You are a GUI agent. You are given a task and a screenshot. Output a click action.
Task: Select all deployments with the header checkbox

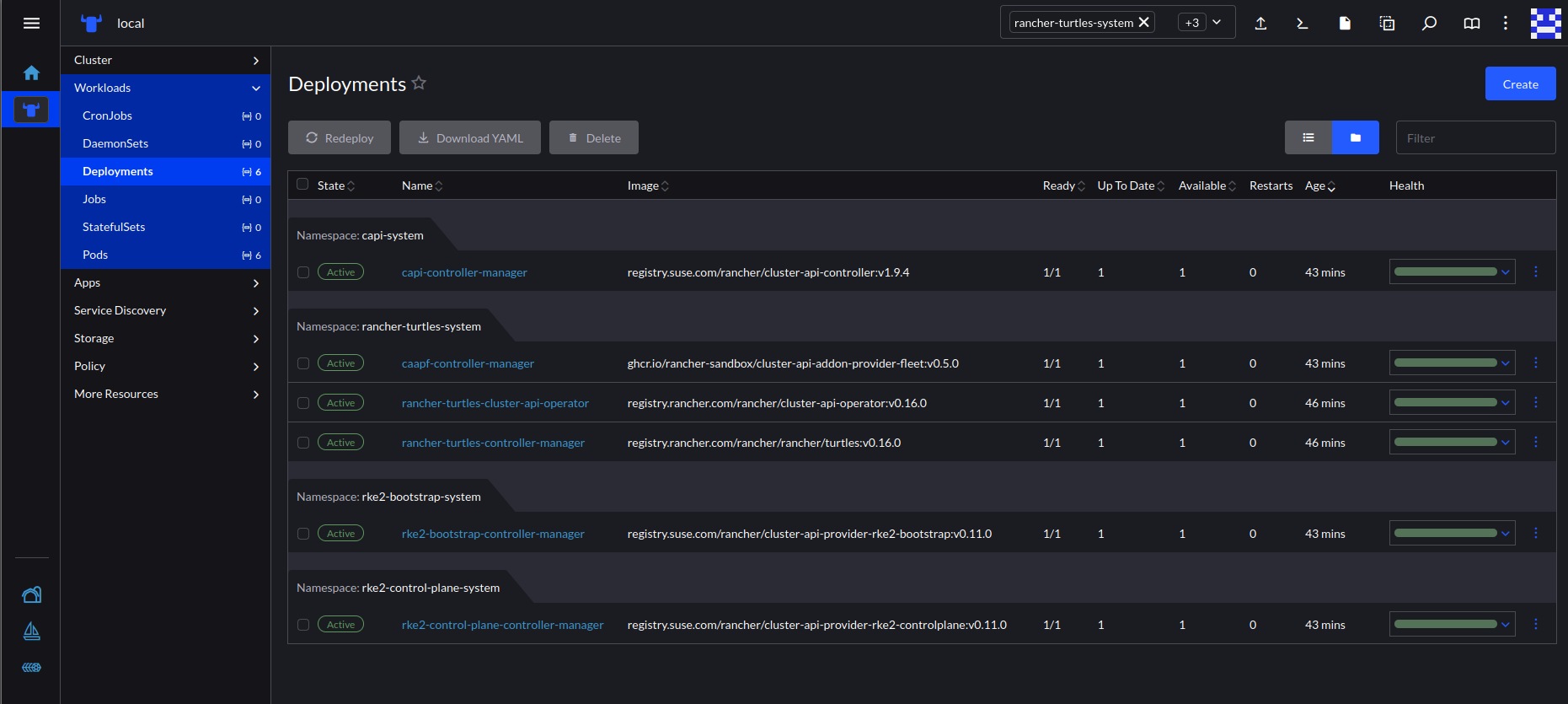(302, 185)
